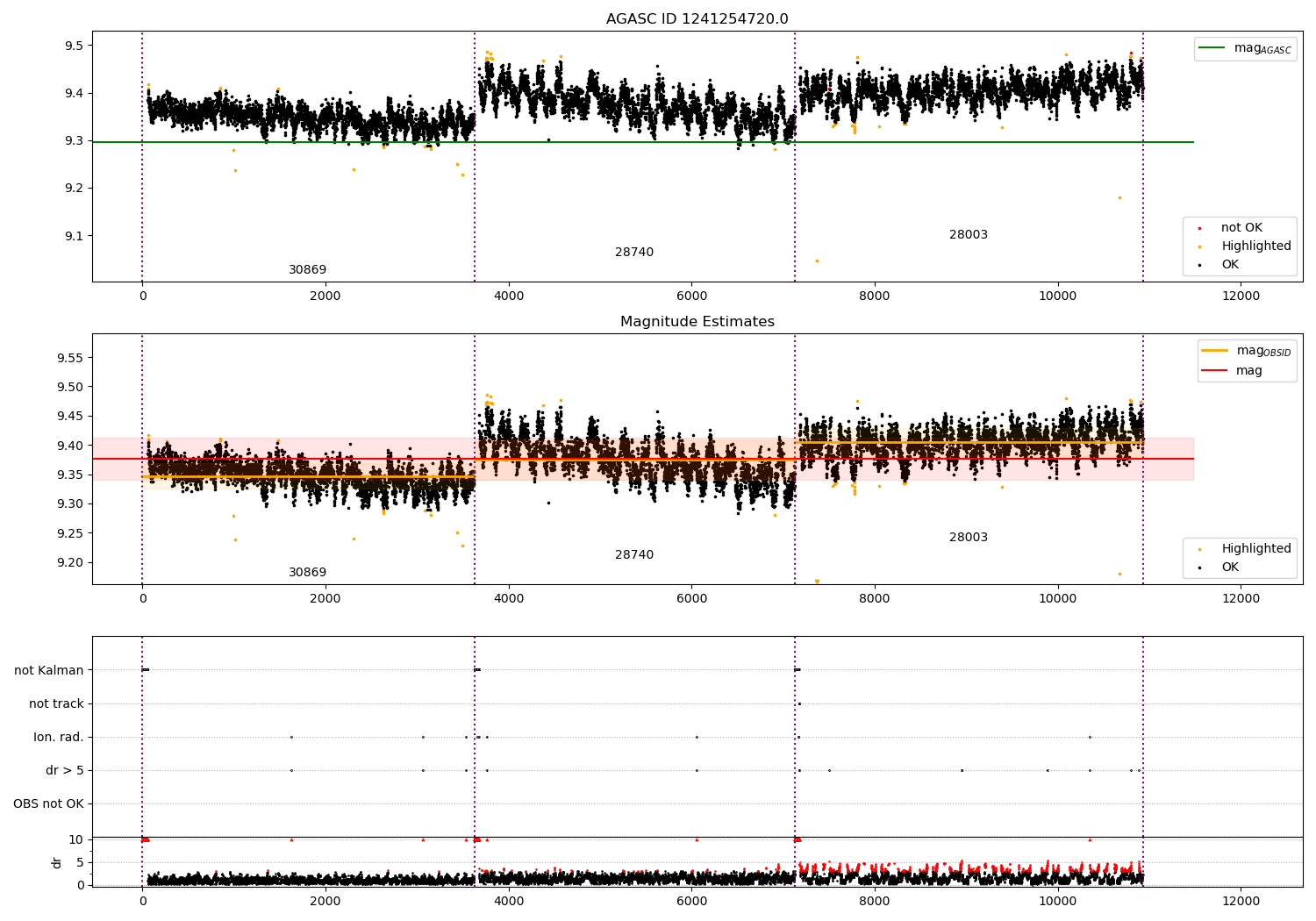
Task: Click obsid label 30869 in middle plot
Action: 307,573
